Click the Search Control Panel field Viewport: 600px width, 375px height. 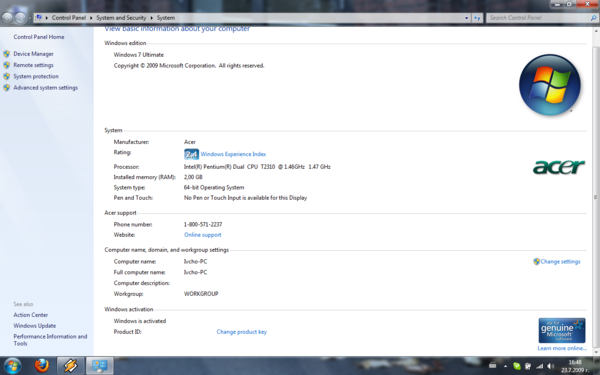coord(540,18)
